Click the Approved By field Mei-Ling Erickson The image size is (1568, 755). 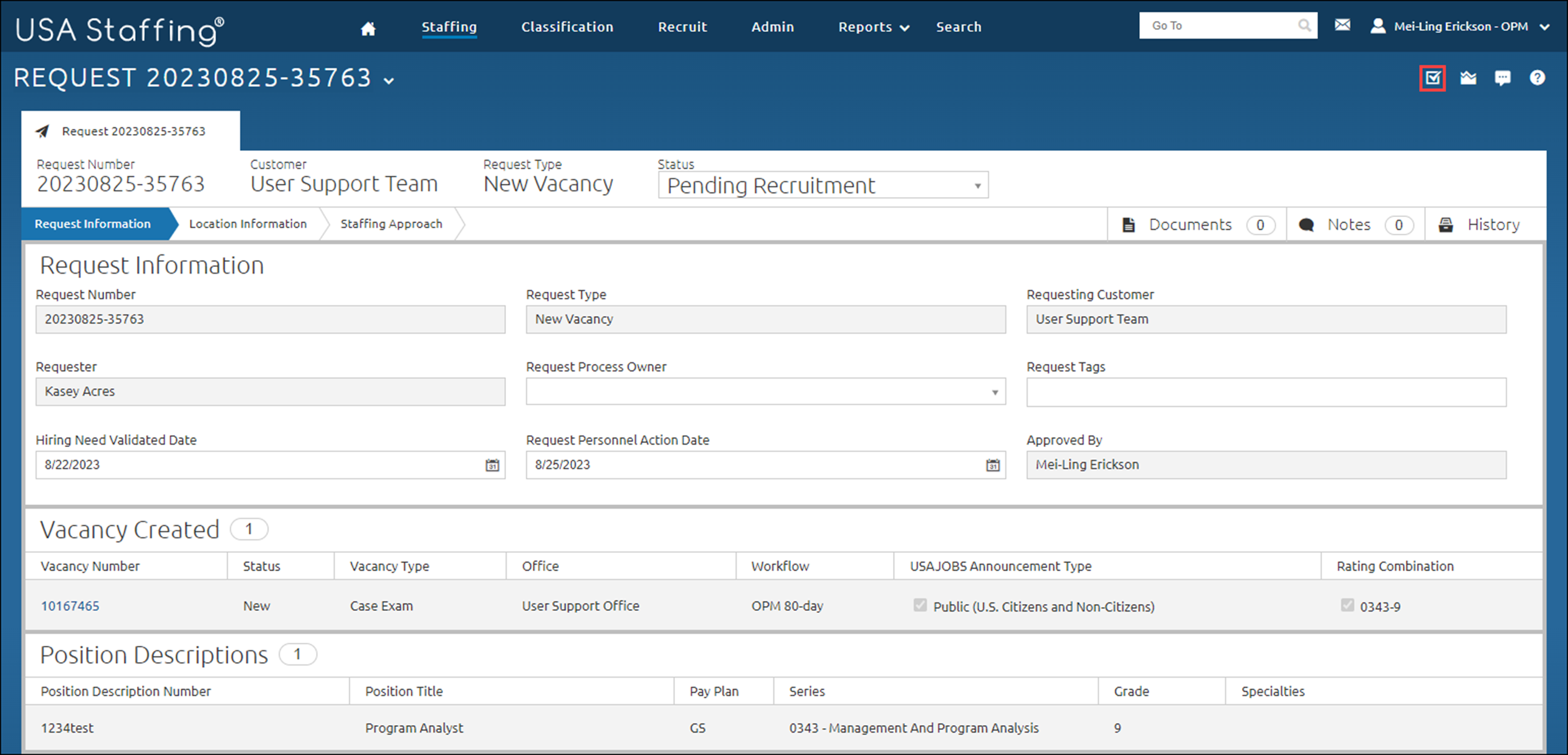point(1266,465)
